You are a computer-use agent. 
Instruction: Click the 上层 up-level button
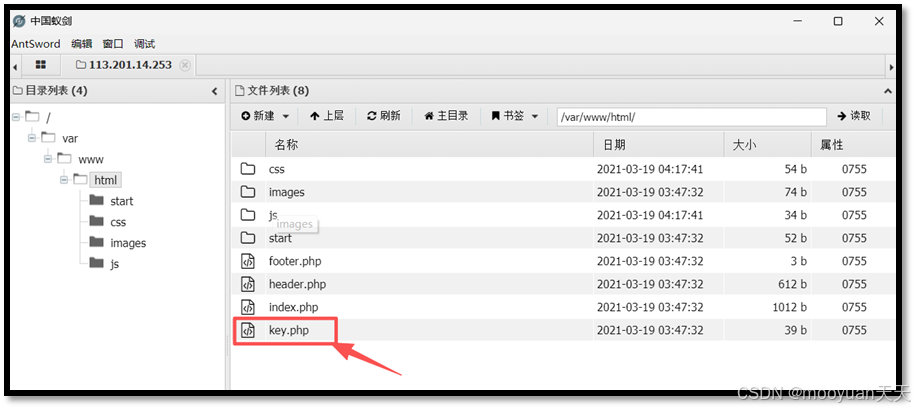click(327, 116)
